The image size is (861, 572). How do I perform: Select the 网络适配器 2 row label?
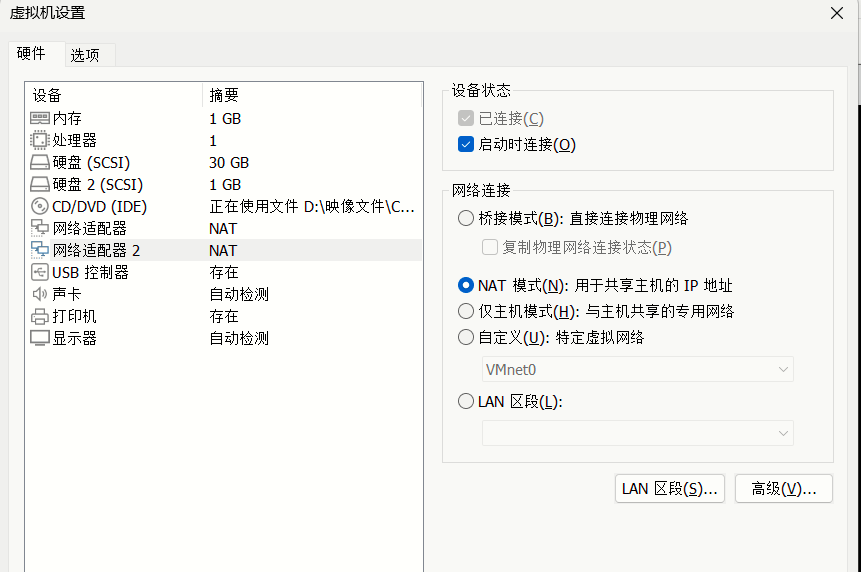96,250
